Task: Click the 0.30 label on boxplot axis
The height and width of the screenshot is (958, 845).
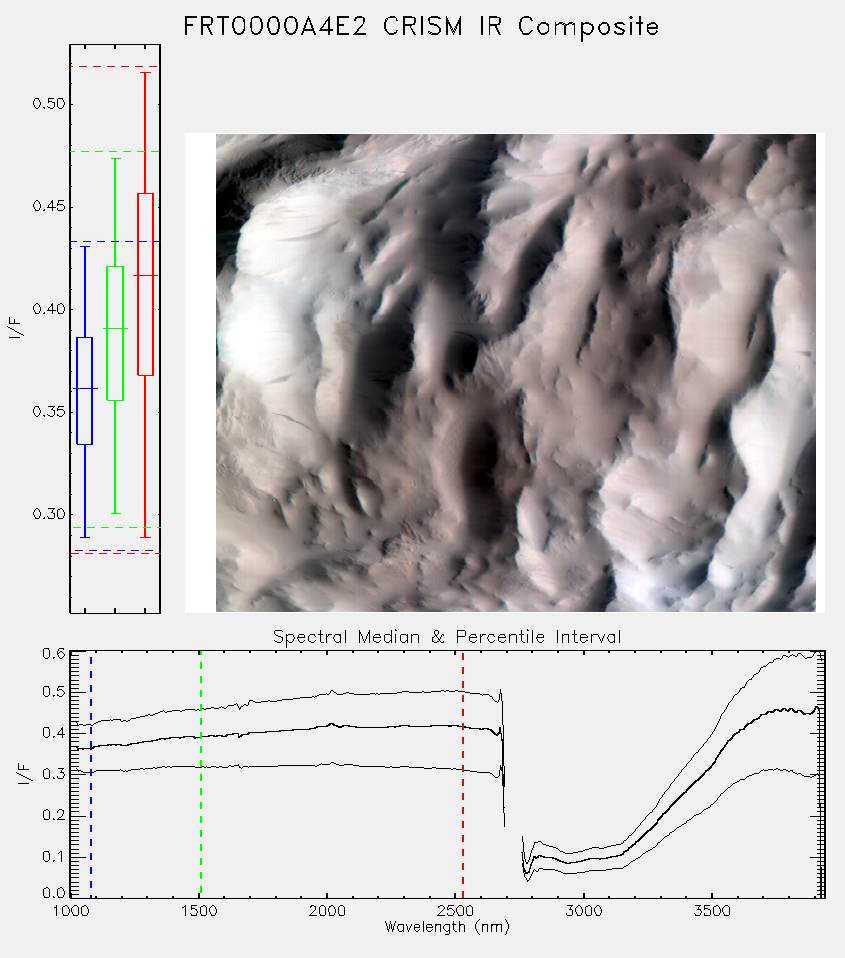Action: (x=49, y=514)
